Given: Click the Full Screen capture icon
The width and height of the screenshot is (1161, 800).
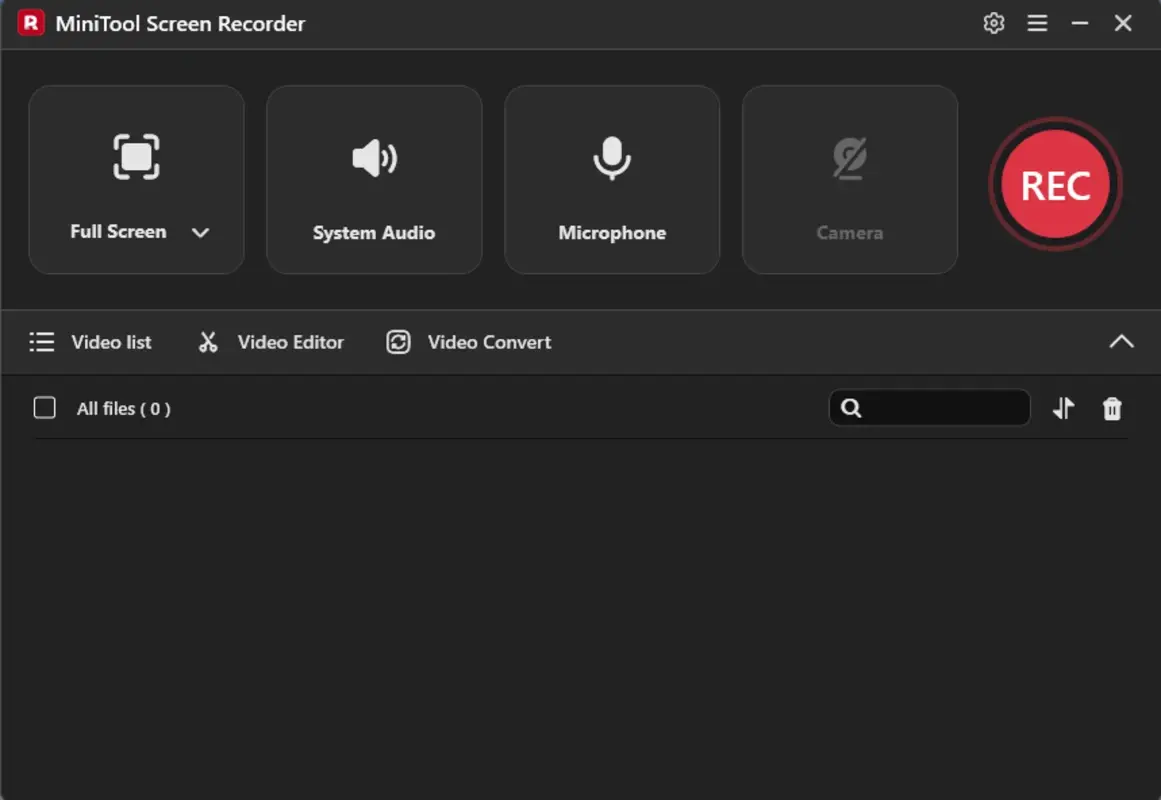Looking at the screenshot, I should 136,157.
